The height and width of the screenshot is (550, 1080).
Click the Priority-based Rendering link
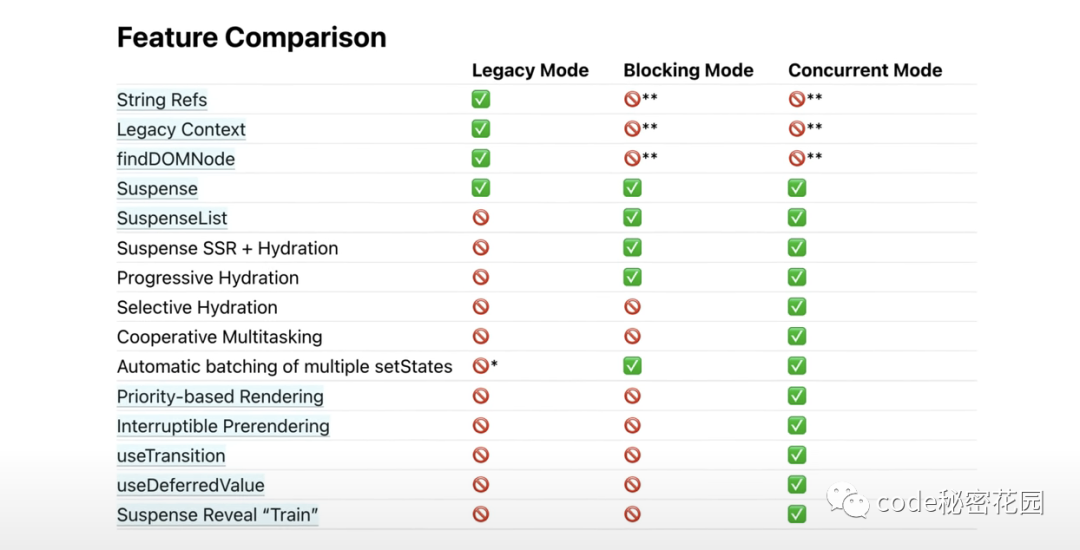click(220, 396)
